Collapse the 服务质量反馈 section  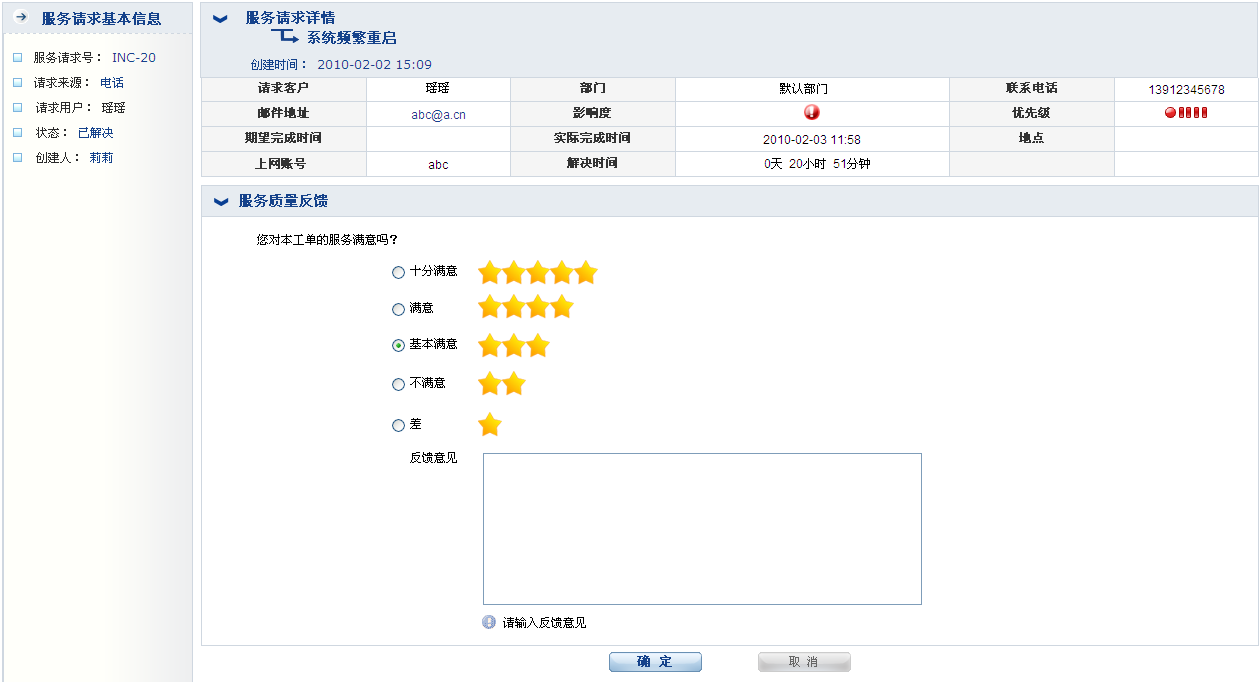221,202
